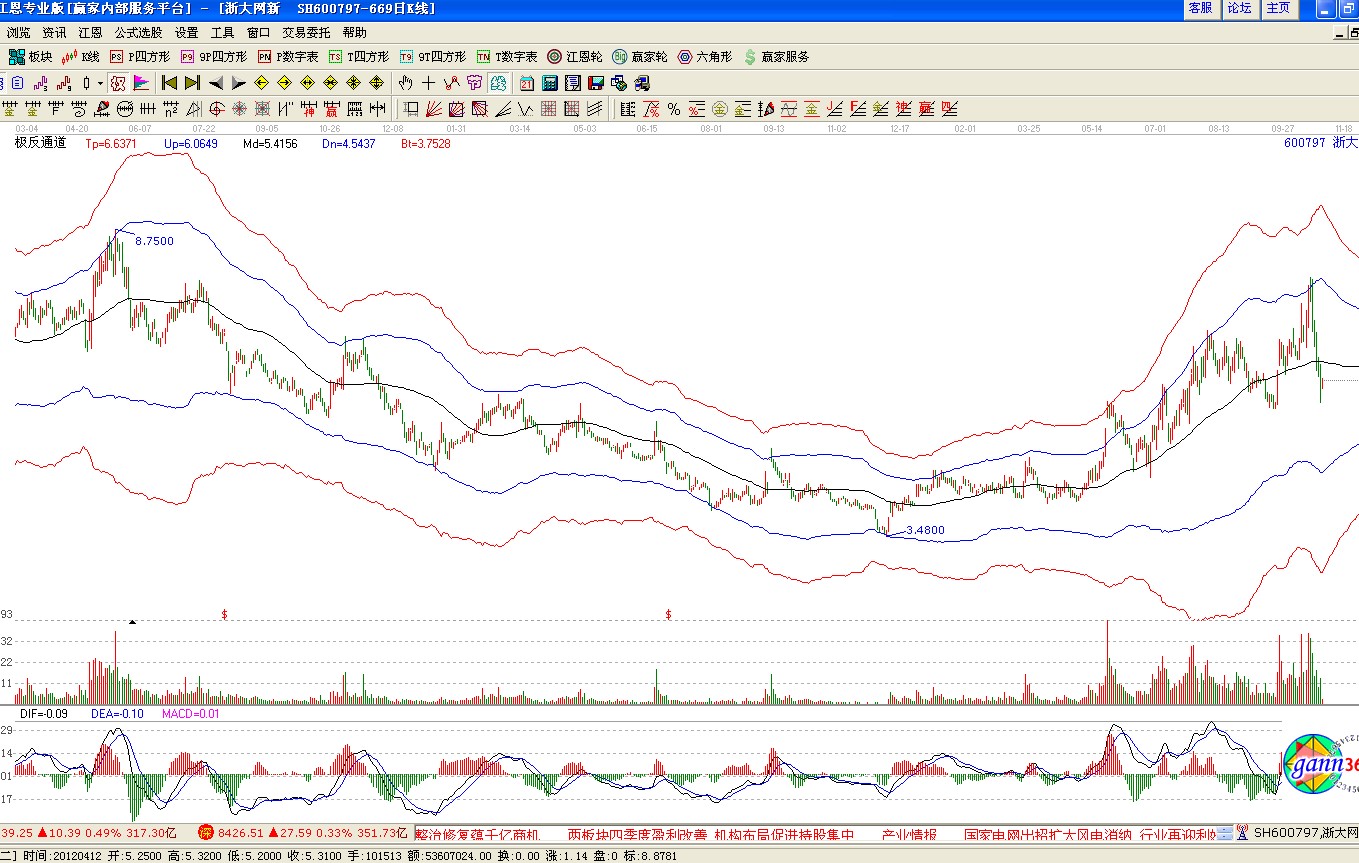
Task: Click the calculator icon in toolbar
Action: [x=549, y=83]
